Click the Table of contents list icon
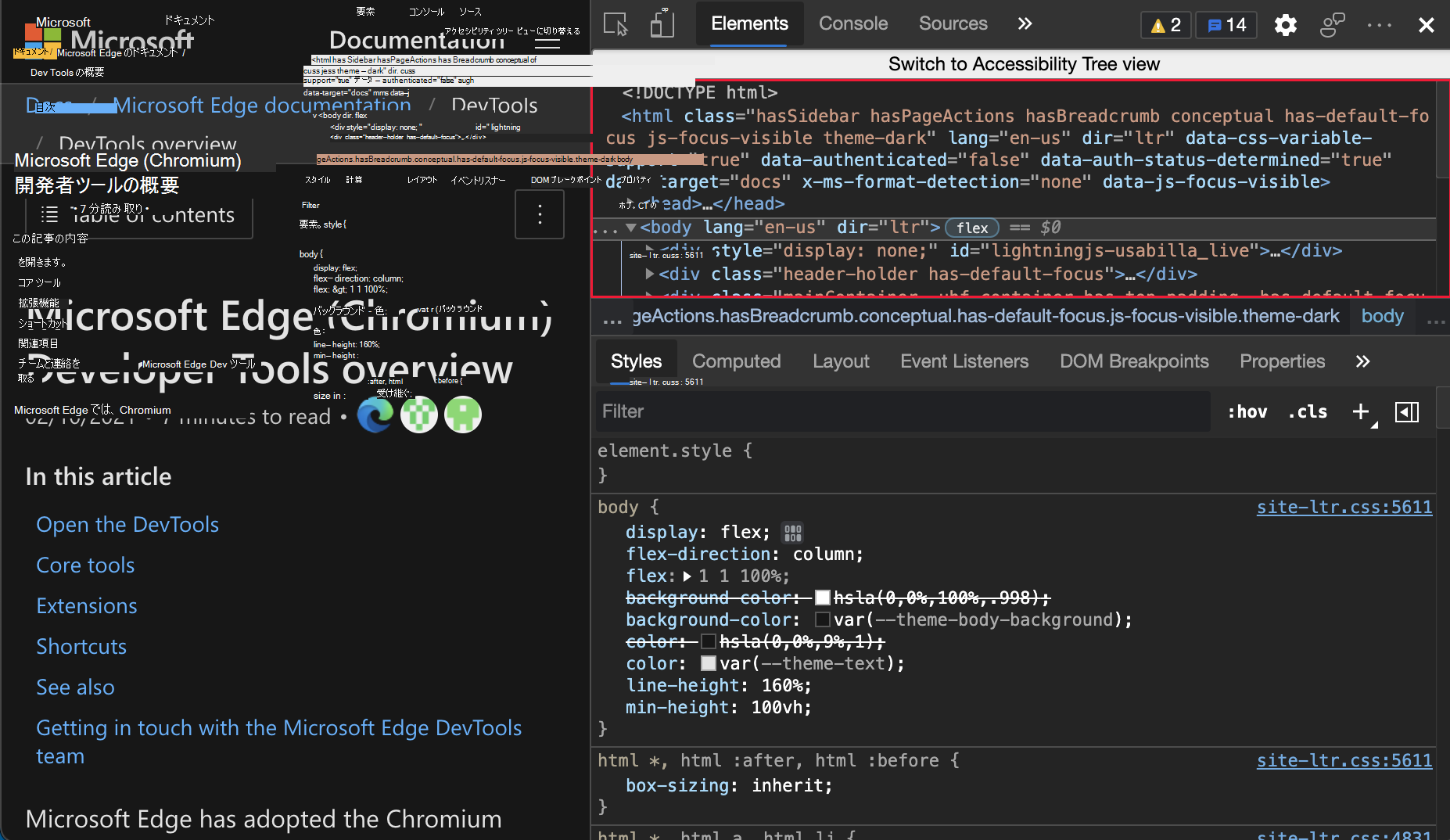This screenshot has height=840, width=1450. (x=49, y=214)
